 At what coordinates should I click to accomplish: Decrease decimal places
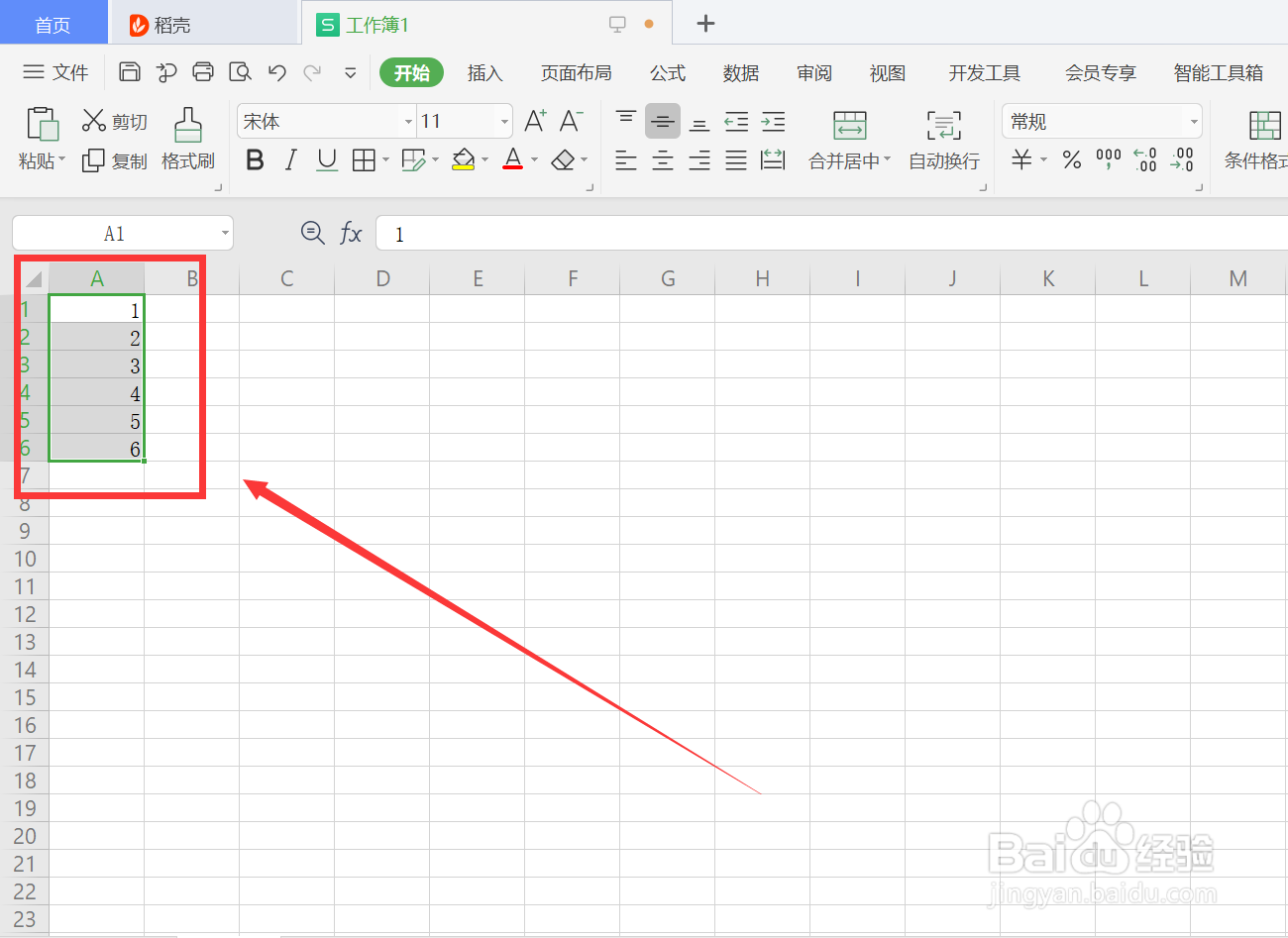1182,159
